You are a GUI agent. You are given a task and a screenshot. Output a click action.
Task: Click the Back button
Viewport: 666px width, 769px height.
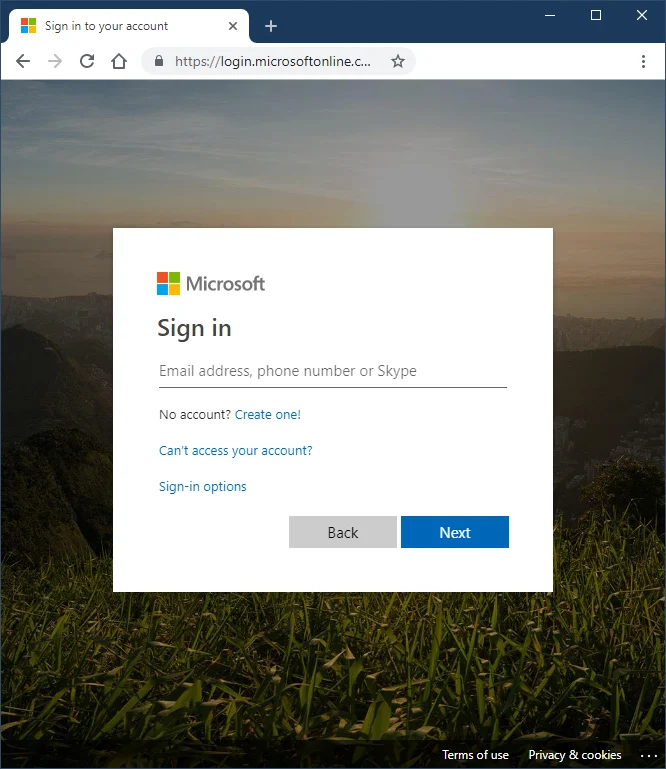(x=343, y=532)
